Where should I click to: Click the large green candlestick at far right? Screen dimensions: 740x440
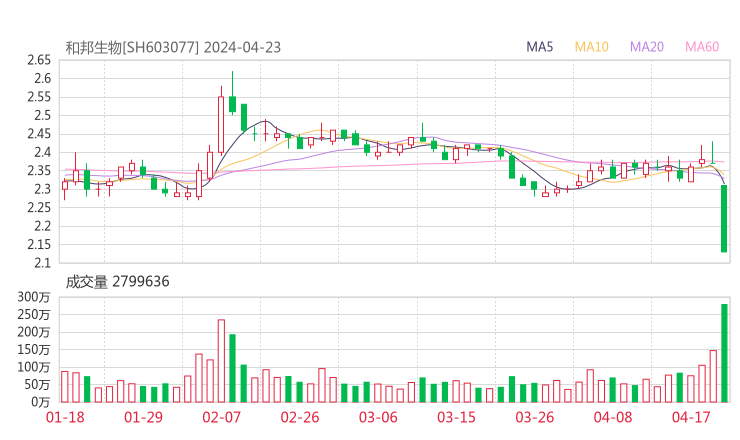click(724, 218)
